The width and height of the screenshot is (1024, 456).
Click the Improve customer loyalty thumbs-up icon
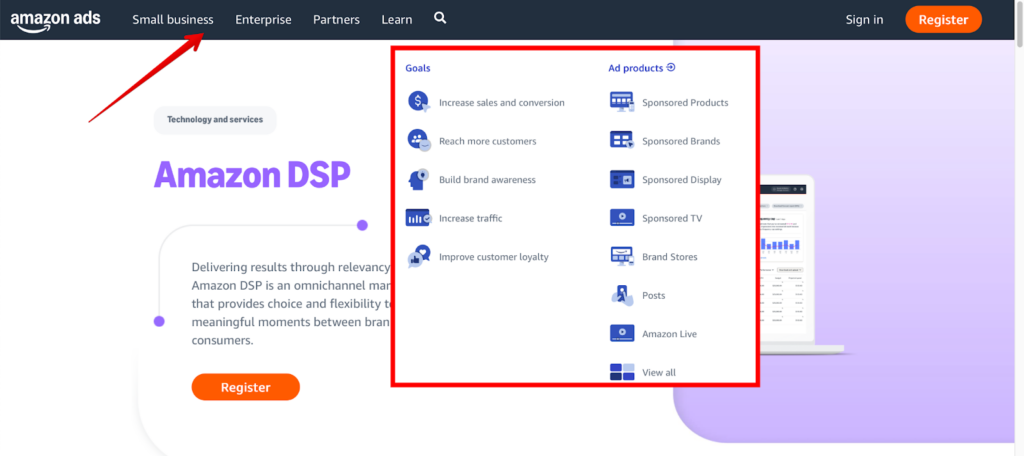[419, 256]
